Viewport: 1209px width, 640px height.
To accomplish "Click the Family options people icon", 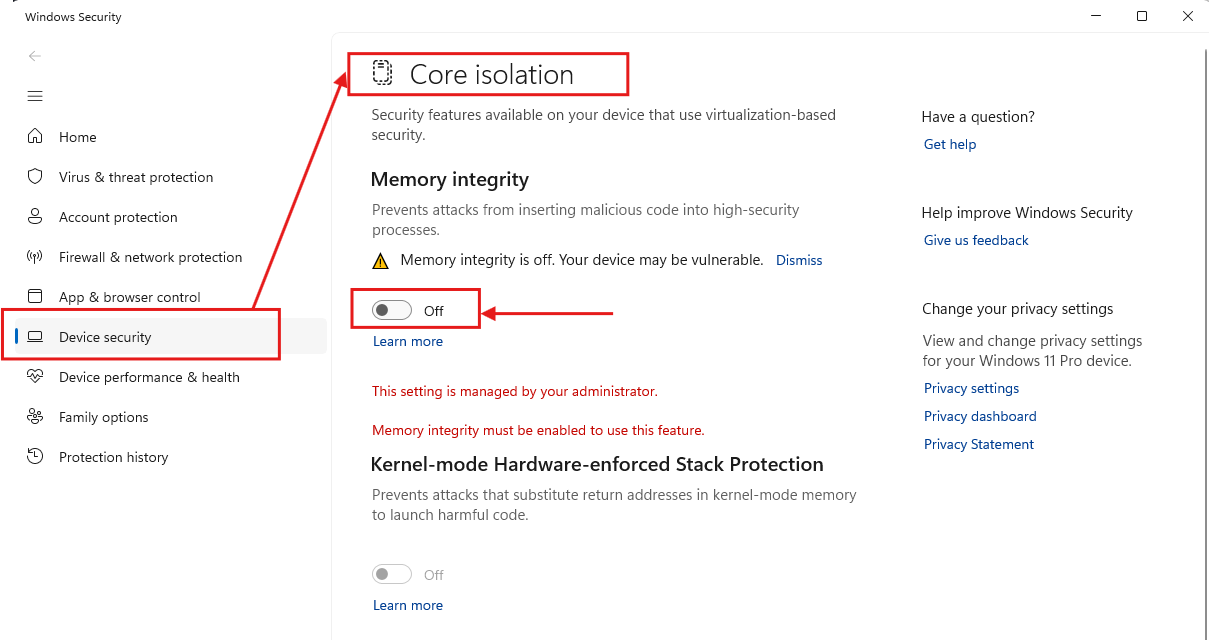I will click(x=35, y=417).
